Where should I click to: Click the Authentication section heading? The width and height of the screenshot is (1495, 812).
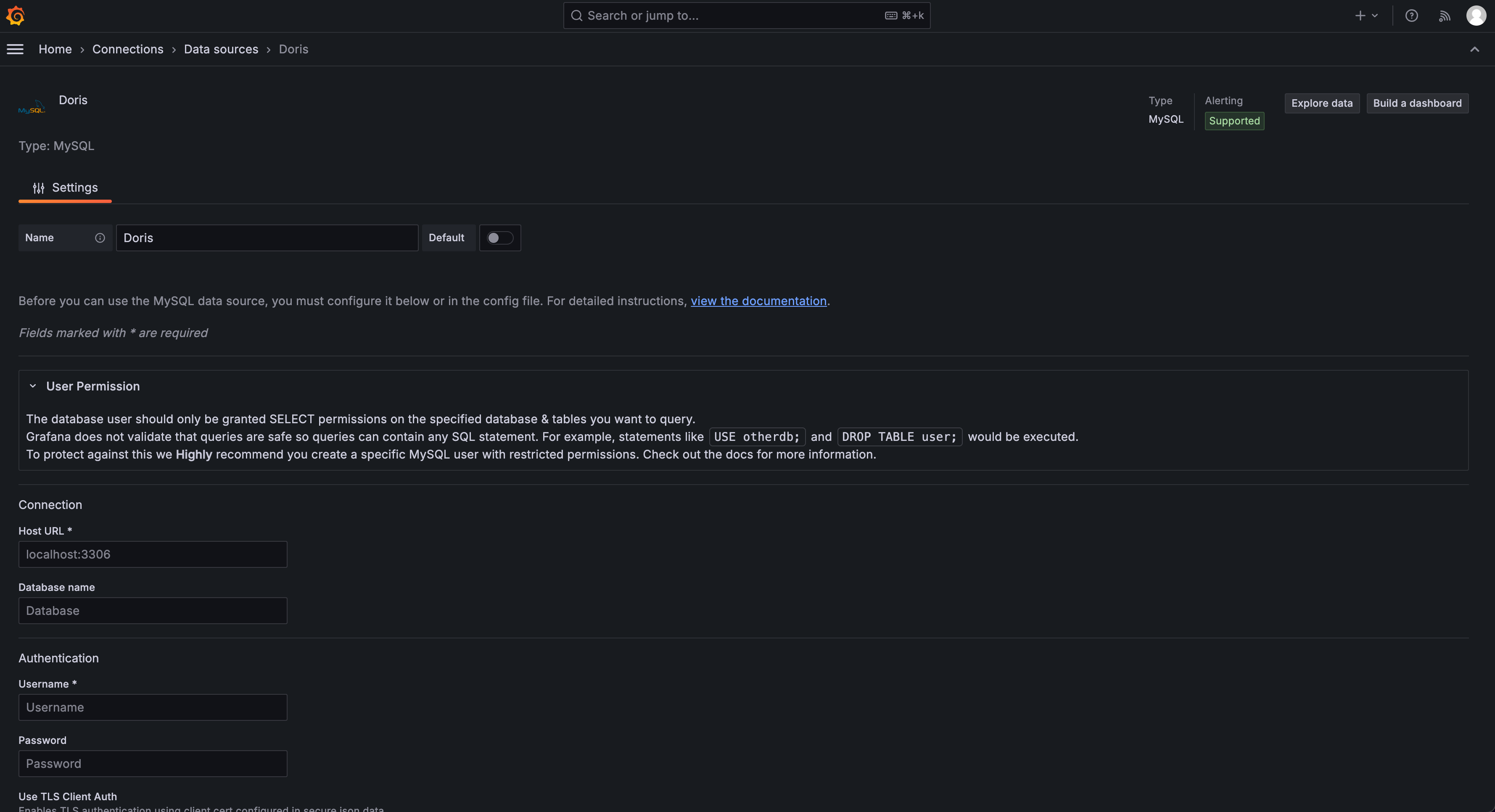(x=58, y=658)
